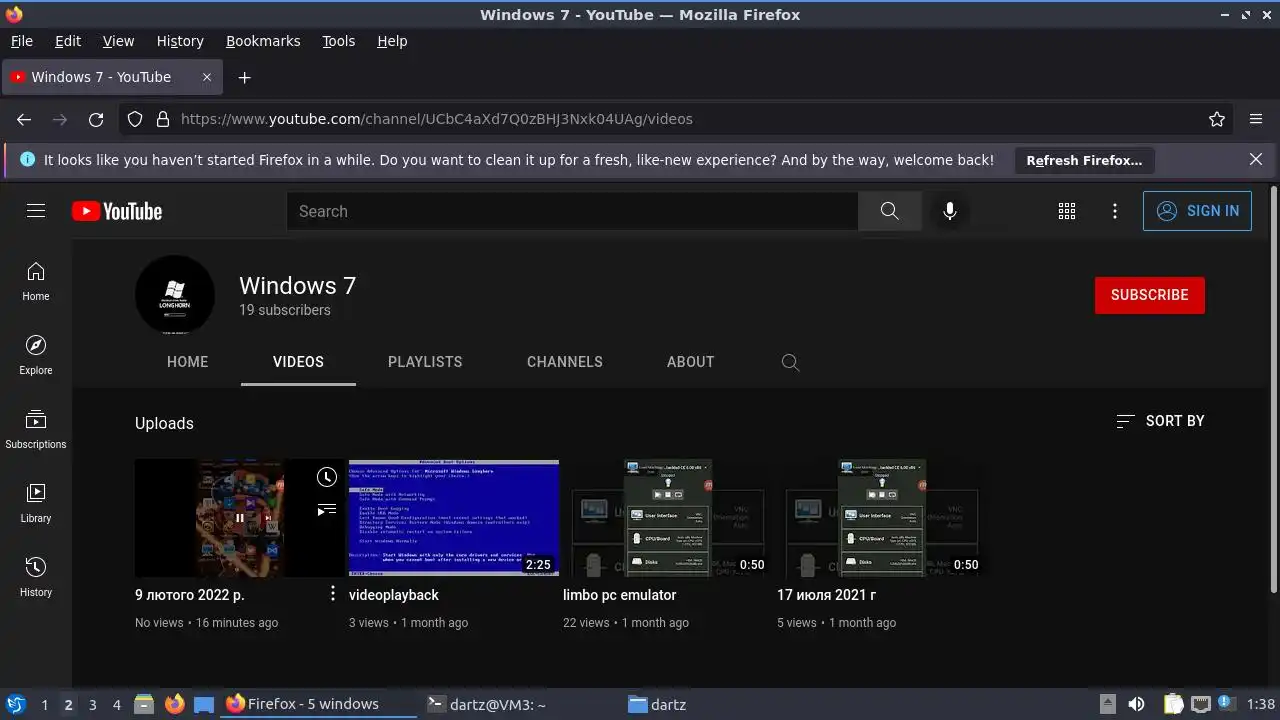Viewport: 1280px width, 720px height.
Task: Open the Help menu
Action: [x=392, y=41]
